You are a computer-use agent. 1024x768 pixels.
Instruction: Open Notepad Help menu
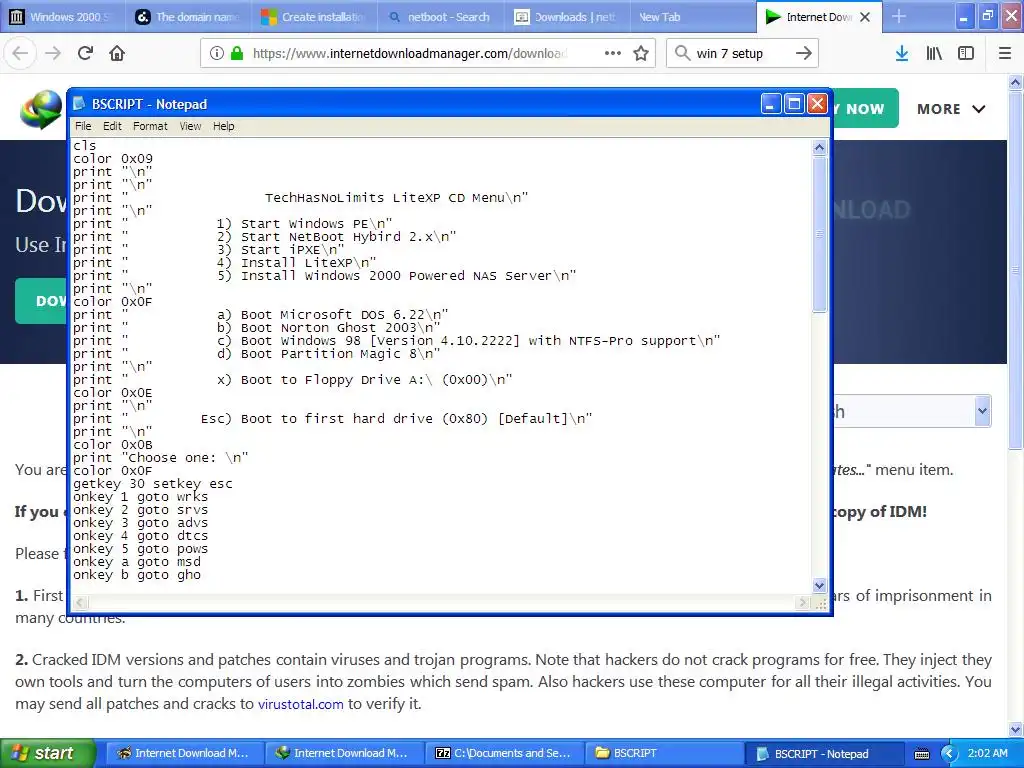click(223, 126)
